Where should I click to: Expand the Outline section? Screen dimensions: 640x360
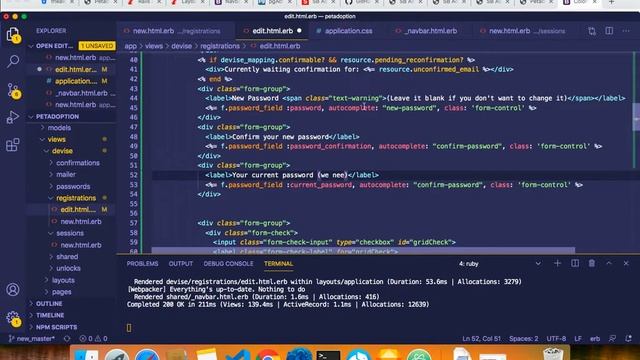pyautogui.click(x=49, y=304)
